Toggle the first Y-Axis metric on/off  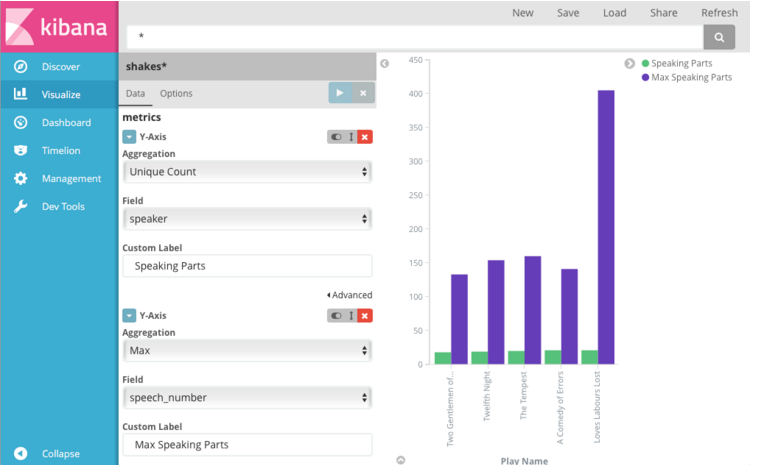click(336, 137)
